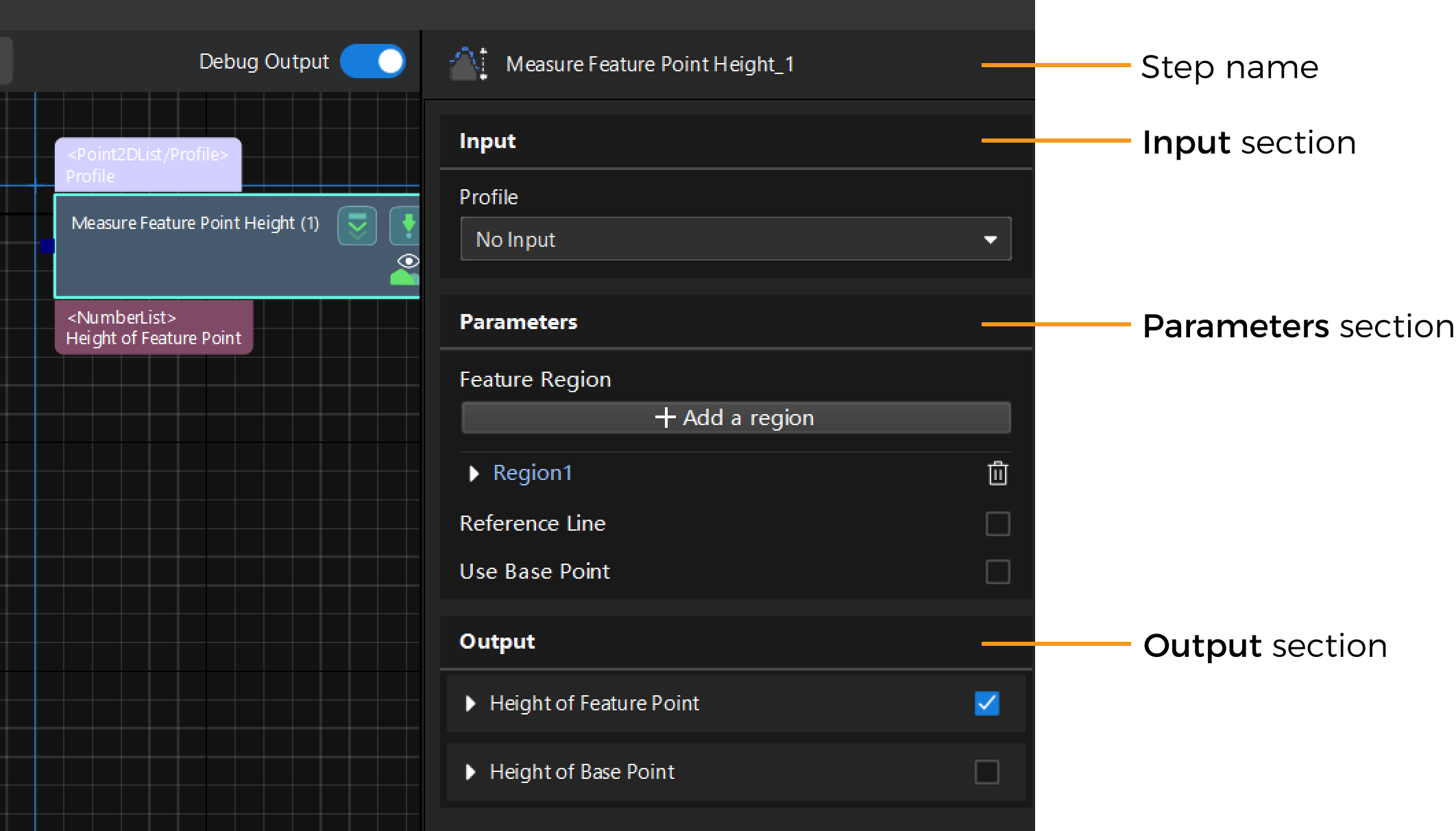Click the Measure Feature Point Height panel icon

[x=468, y=64]
